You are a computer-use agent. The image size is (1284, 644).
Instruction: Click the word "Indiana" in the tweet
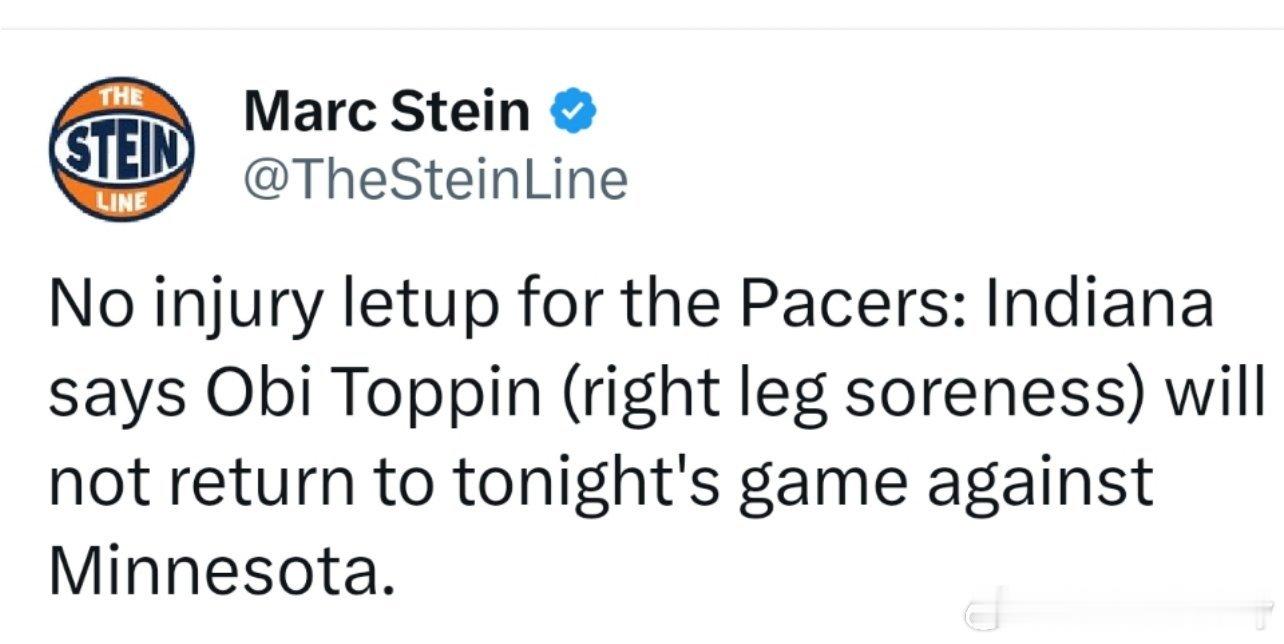point(1100,302)
